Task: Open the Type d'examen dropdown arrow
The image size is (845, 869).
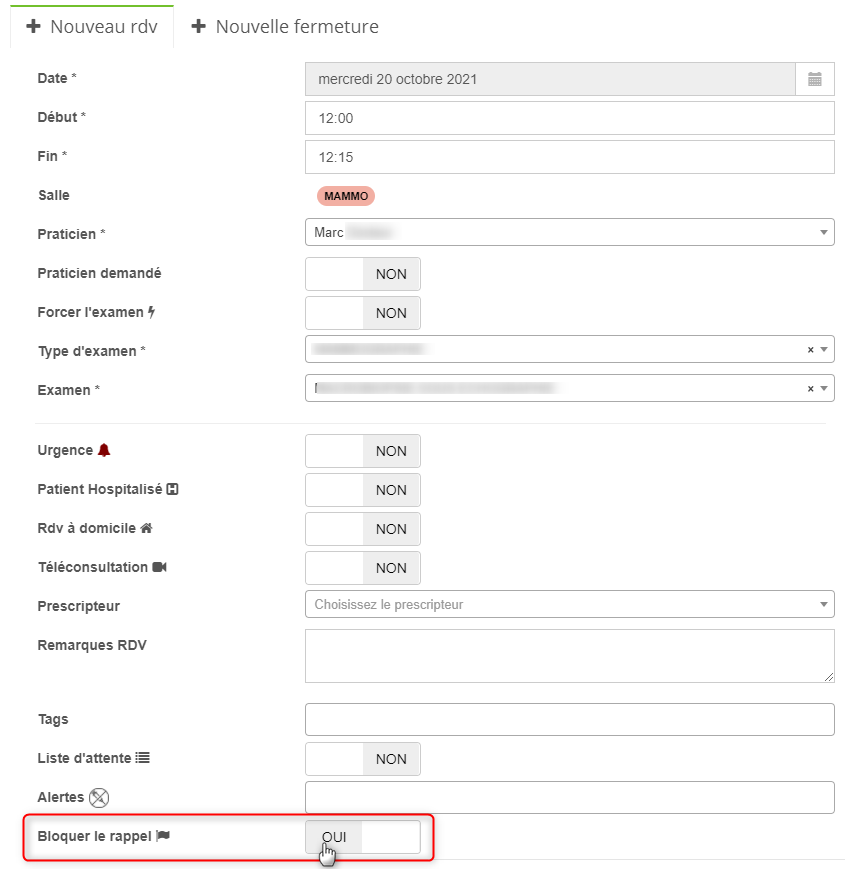Action: point(823,350)
